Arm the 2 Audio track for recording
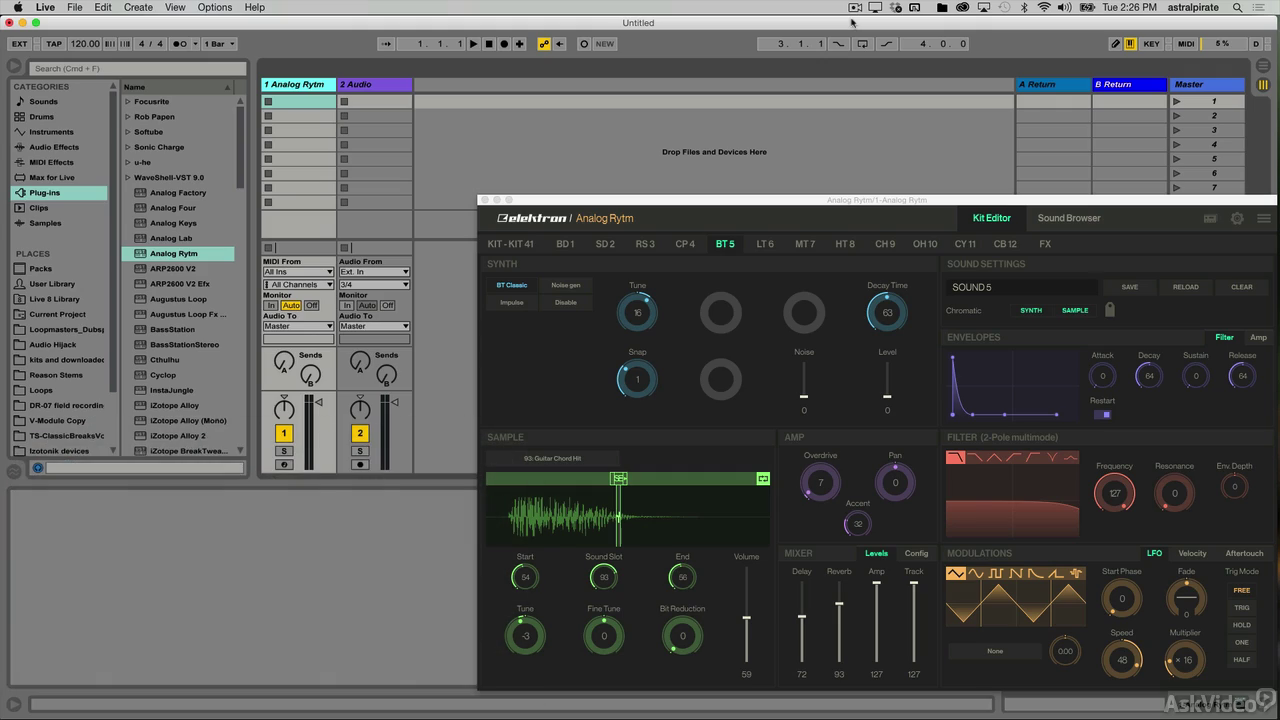The width and height of the screenshot is (1280, 720). [x=360, y=464]
